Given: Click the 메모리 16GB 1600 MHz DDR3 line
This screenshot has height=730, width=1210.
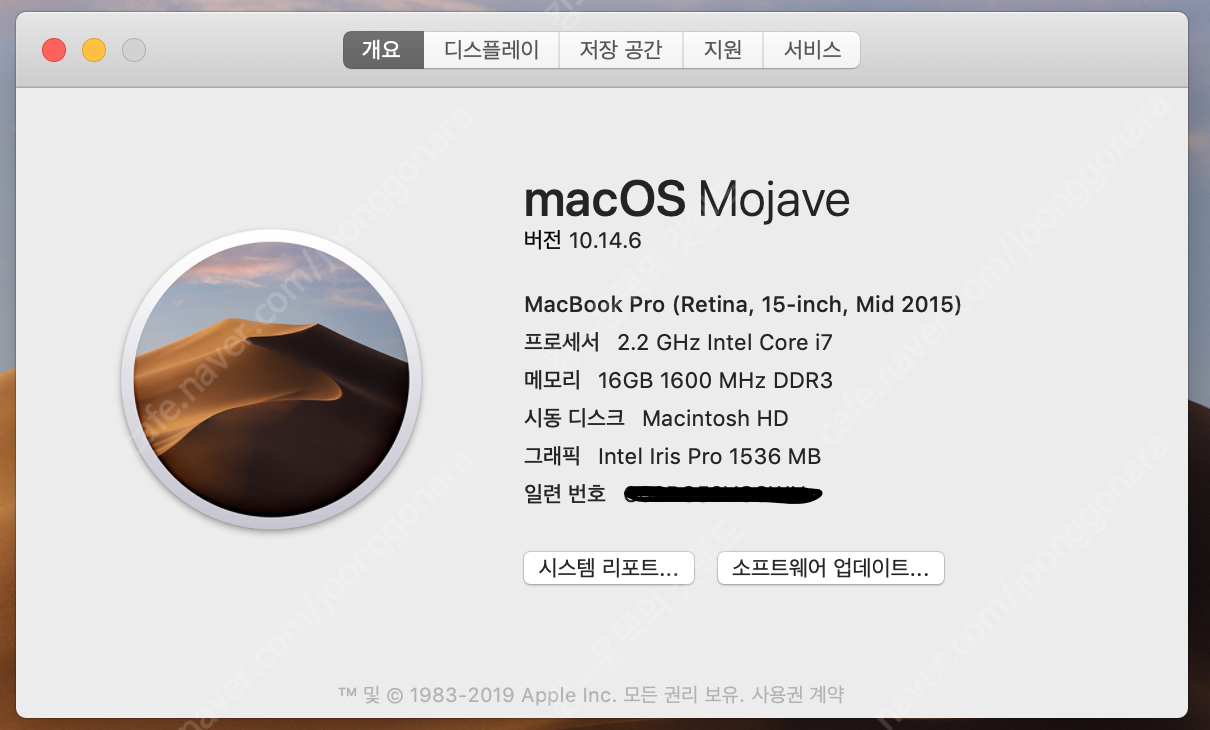Looking at the screenshot, I should pyautogui.click(x=678, y=380).
